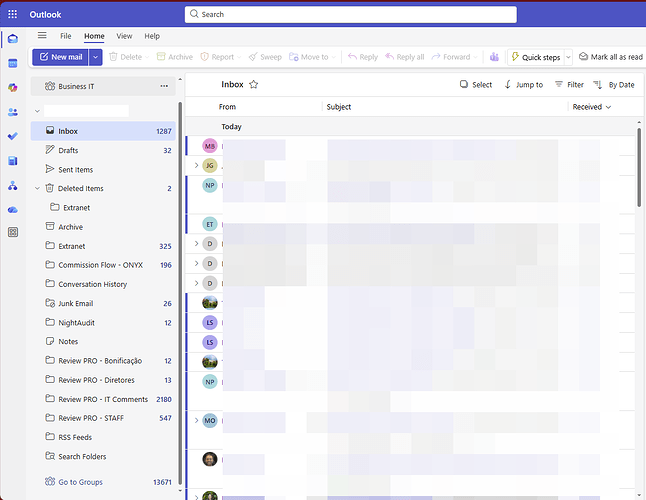This screenshot has width=646, height=500.
Task: Open the New mail dropdown arrow
Action: coord(96,57)
